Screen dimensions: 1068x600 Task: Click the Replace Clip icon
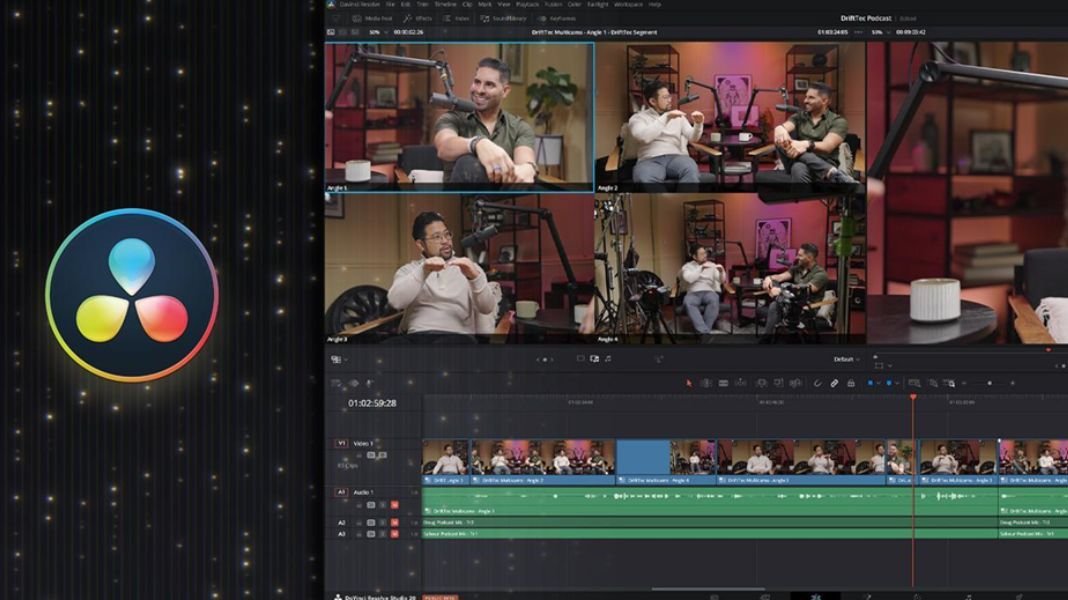pyautogui.click(x=795, y=383)
